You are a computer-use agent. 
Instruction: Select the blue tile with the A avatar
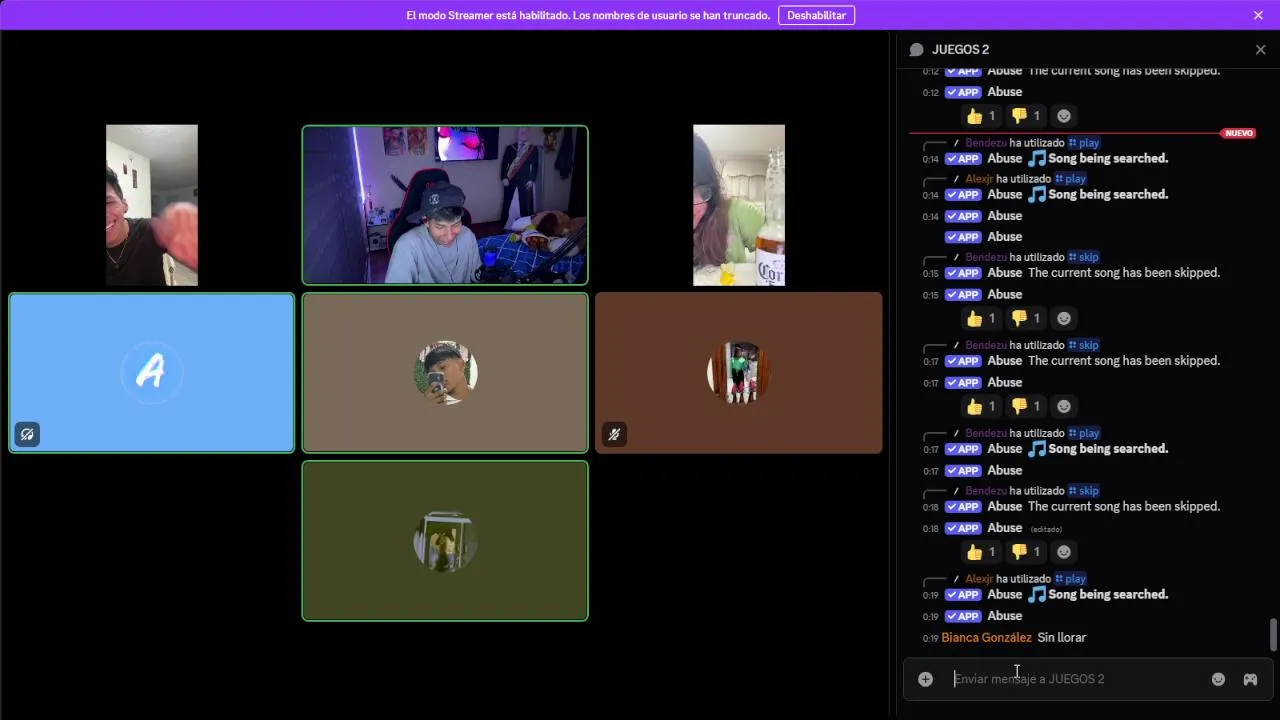151,373
